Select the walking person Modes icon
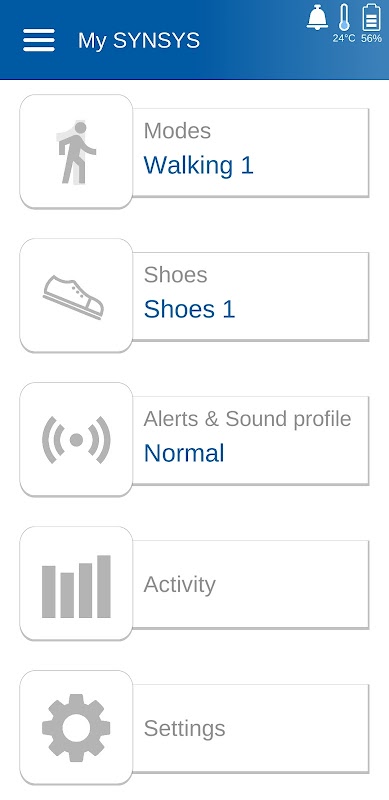 (76, 152)
